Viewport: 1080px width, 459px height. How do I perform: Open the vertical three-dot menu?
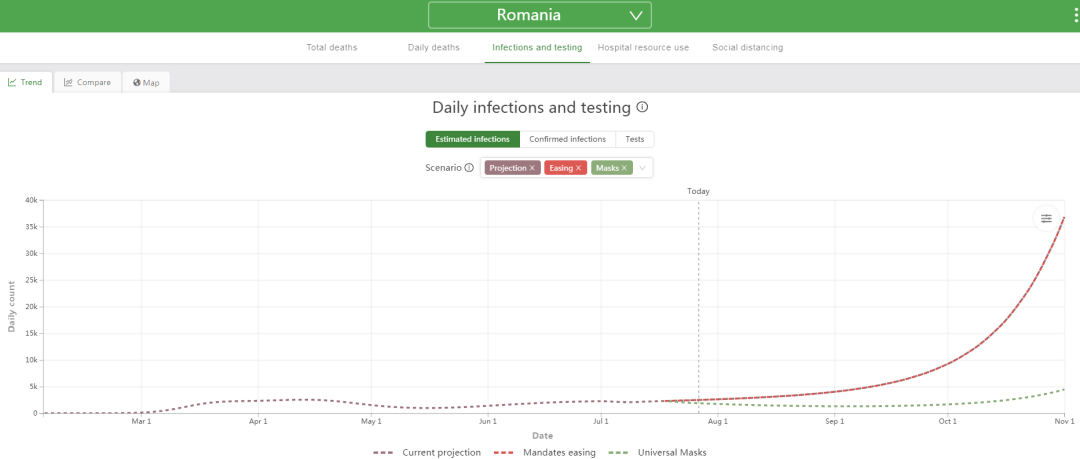pyautogui.click(x=1075, y=14)
